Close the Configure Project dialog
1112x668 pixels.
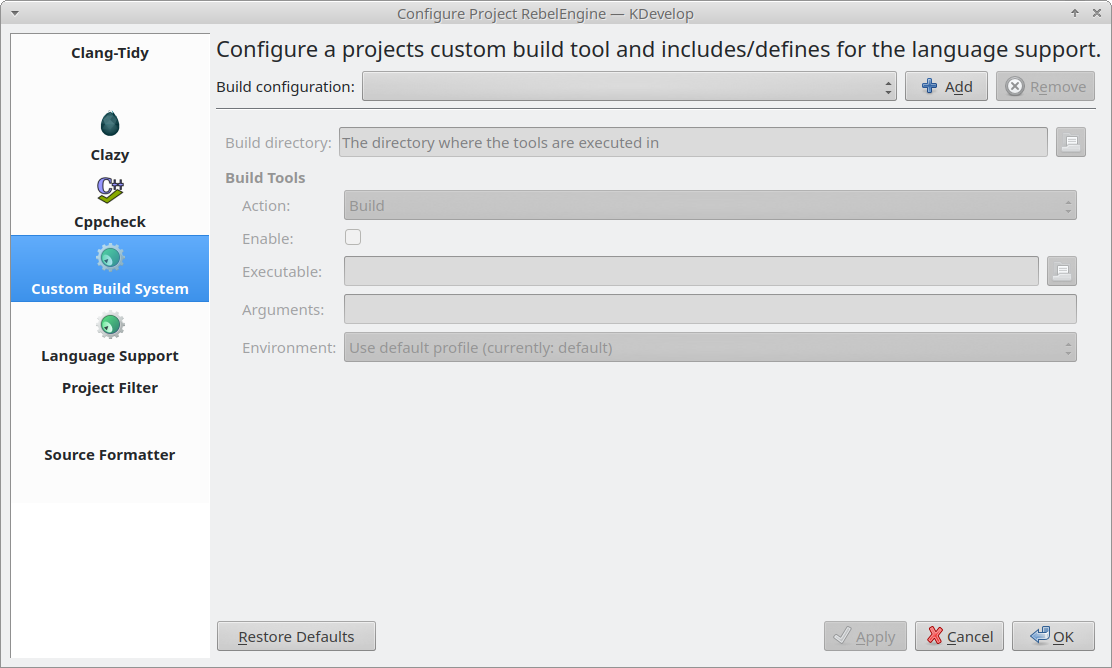pos(1096,13)
